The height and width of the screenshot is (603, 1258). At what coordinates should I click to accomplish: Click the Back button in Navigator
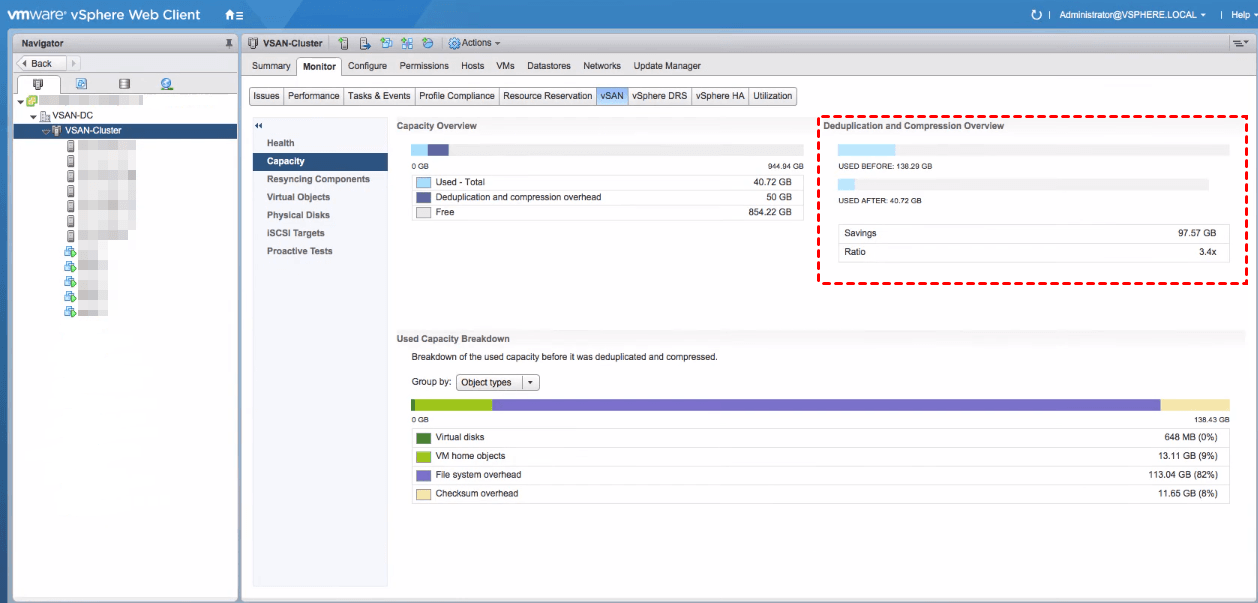[x=41, y=63]
